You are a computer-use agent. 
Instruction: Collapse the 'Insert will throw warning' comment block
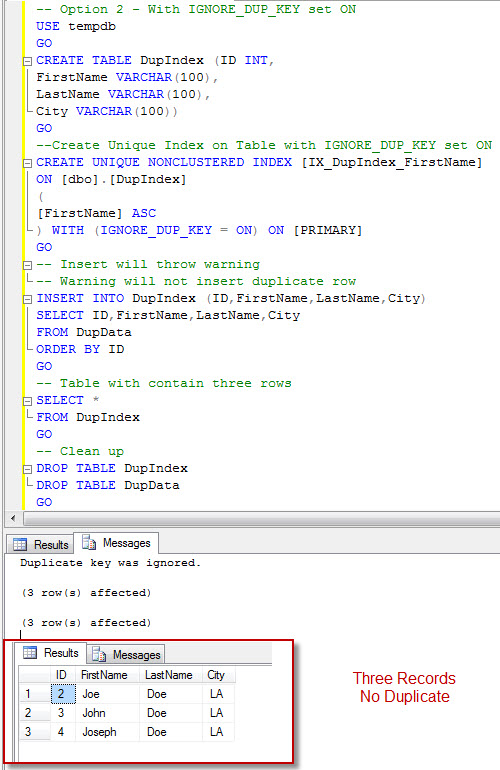click(x=28, y=265)
